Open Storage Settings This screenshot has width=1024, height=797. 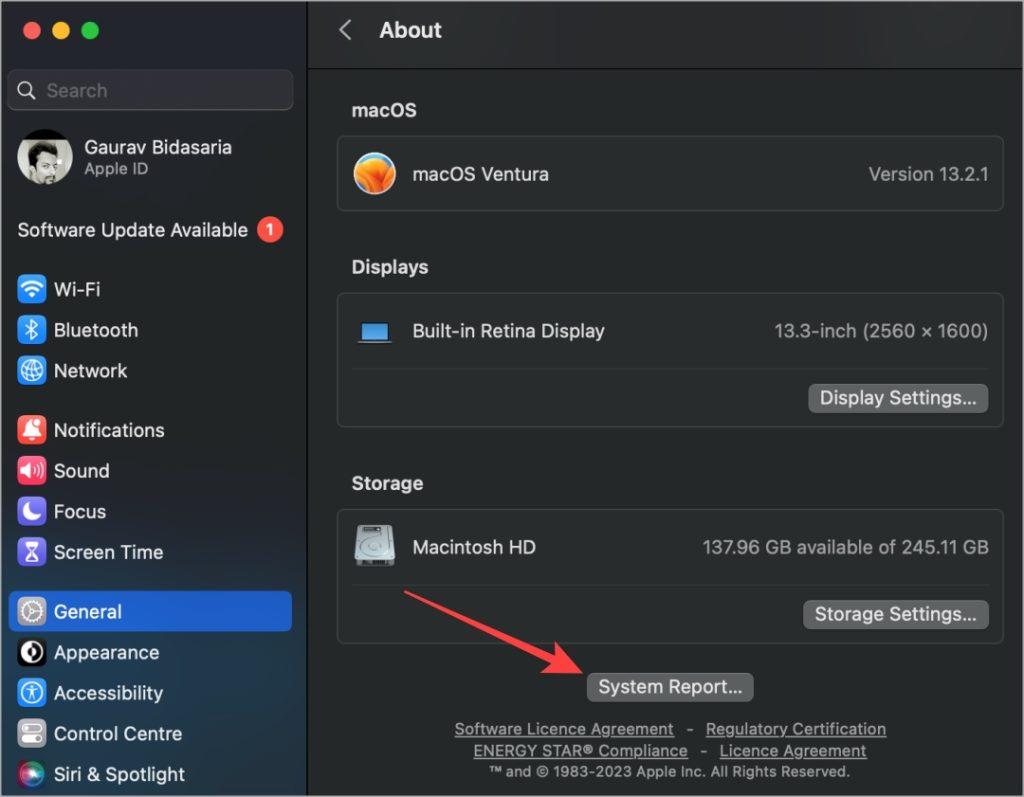895,614
